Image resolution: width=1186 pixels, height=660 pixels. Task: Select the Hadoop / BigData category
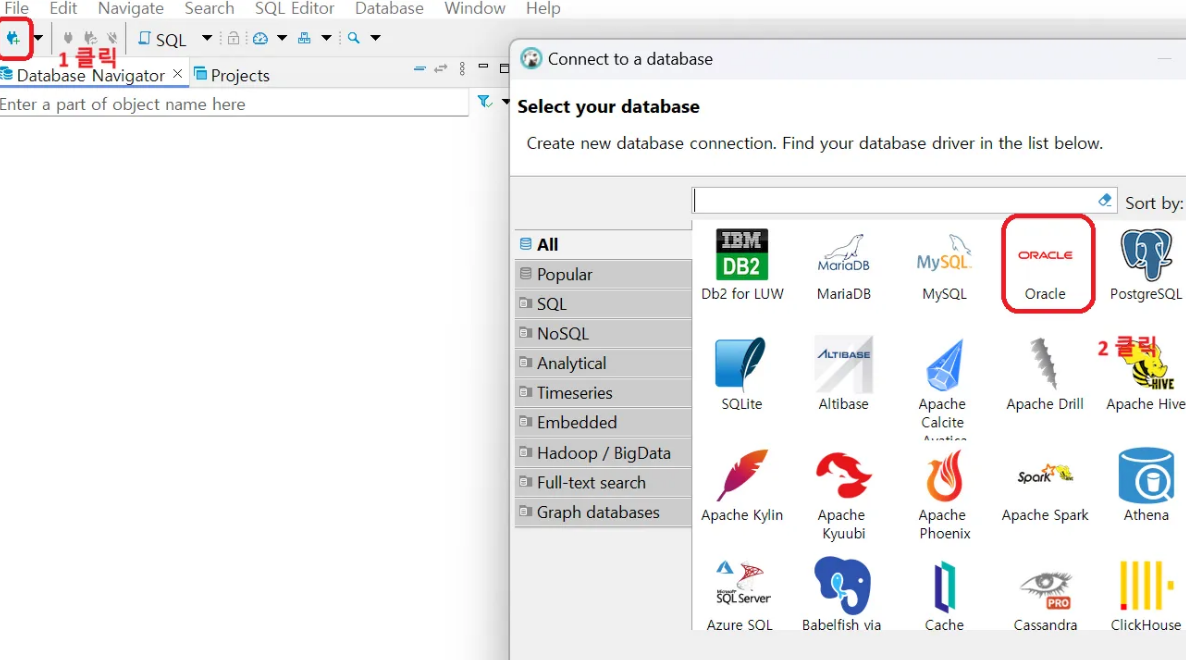point(603,453)
